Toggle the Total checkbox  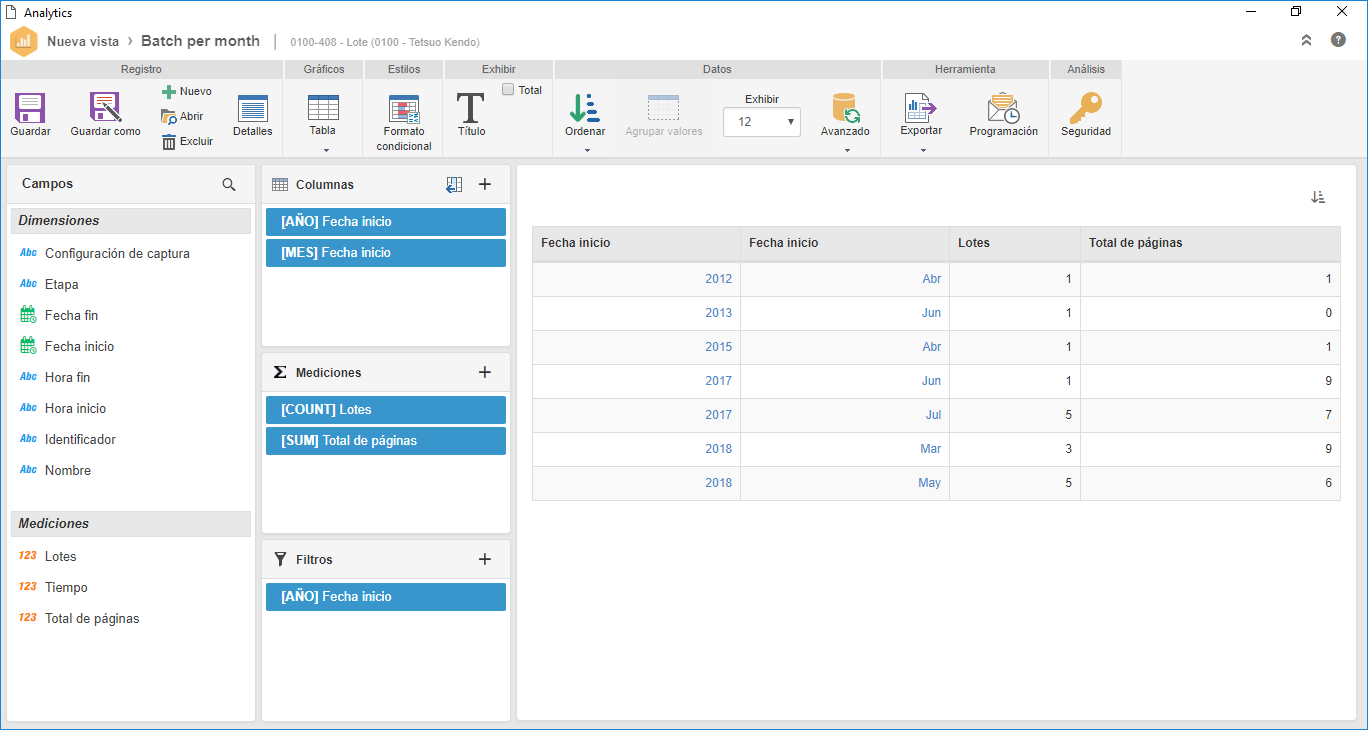pos(508,89)
